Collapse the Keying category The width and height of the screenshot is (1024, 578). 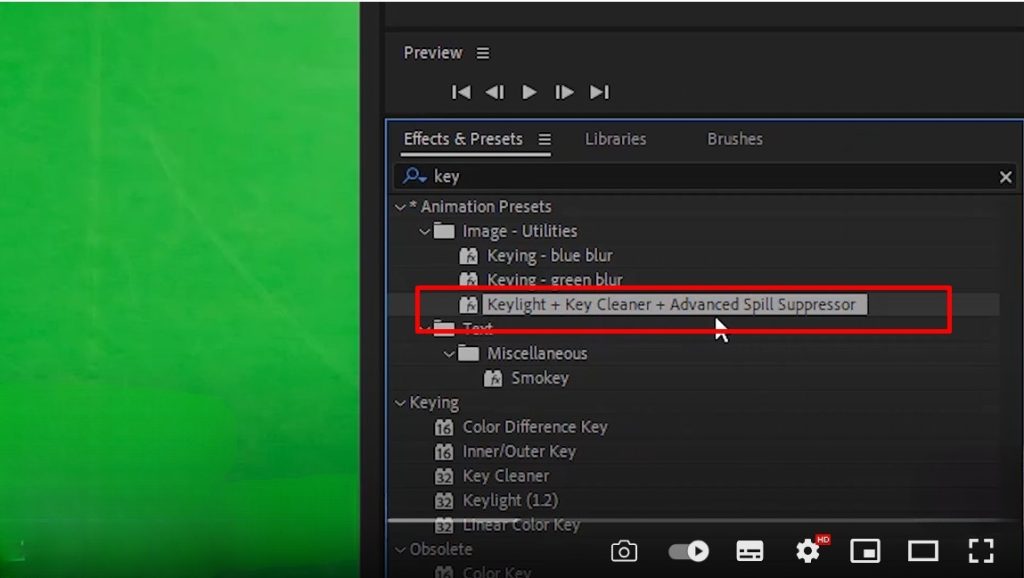pyautogui.click(x=400, y=402)
